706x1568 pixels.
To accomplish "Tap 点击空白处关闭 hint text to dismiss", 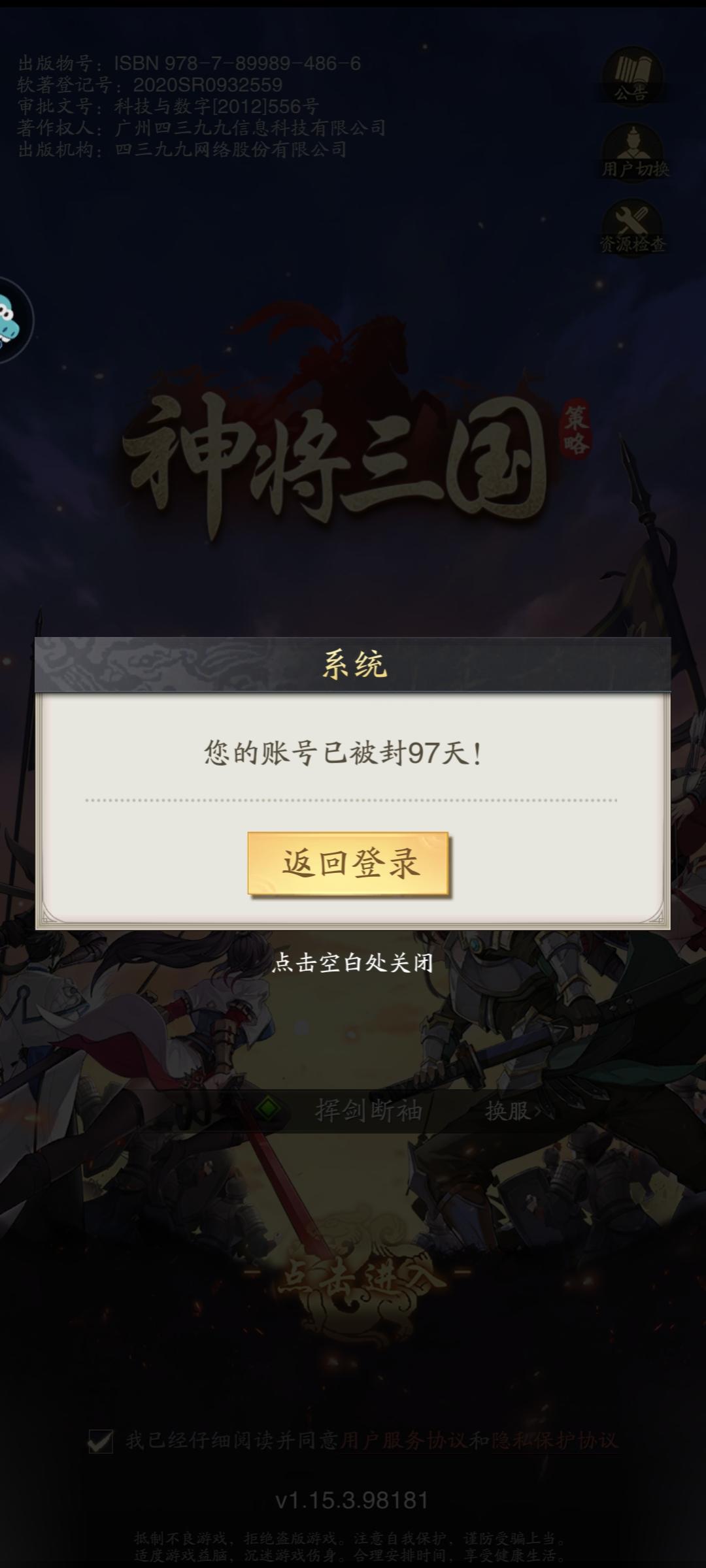I will pyautogui.click(x=352, y=962).
